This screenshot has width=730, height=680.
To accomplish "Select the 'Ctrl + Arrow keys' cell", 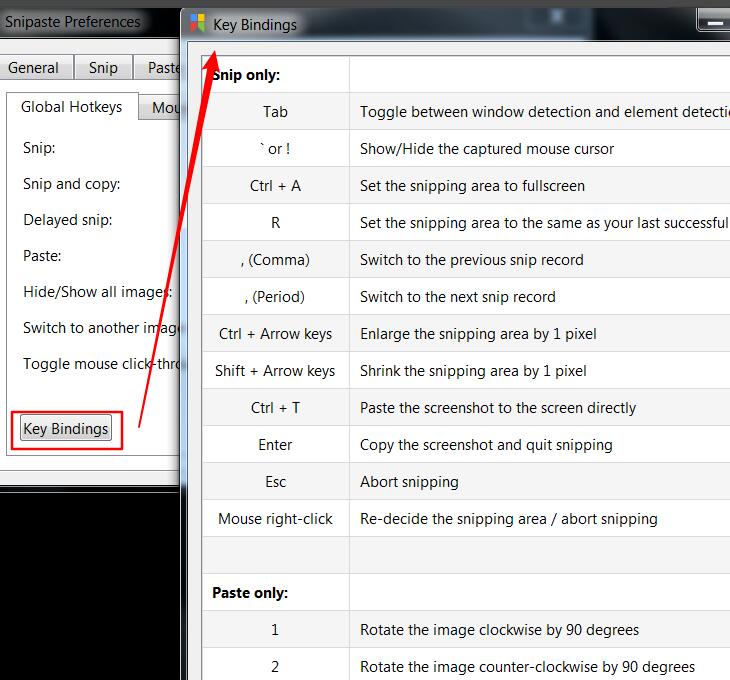I will (x=276, y=334).
